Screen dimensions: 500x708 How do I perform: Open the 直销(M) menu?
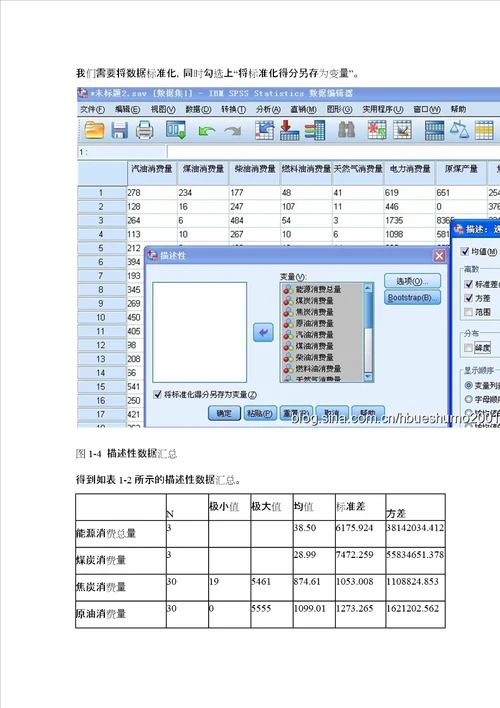304,109
